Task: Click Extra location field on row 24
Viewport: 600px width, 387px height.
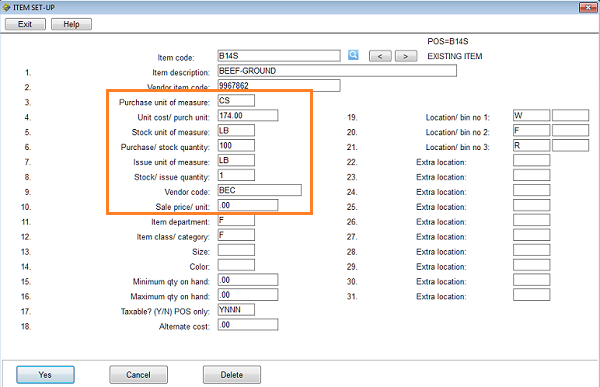Action: (532, 190)
